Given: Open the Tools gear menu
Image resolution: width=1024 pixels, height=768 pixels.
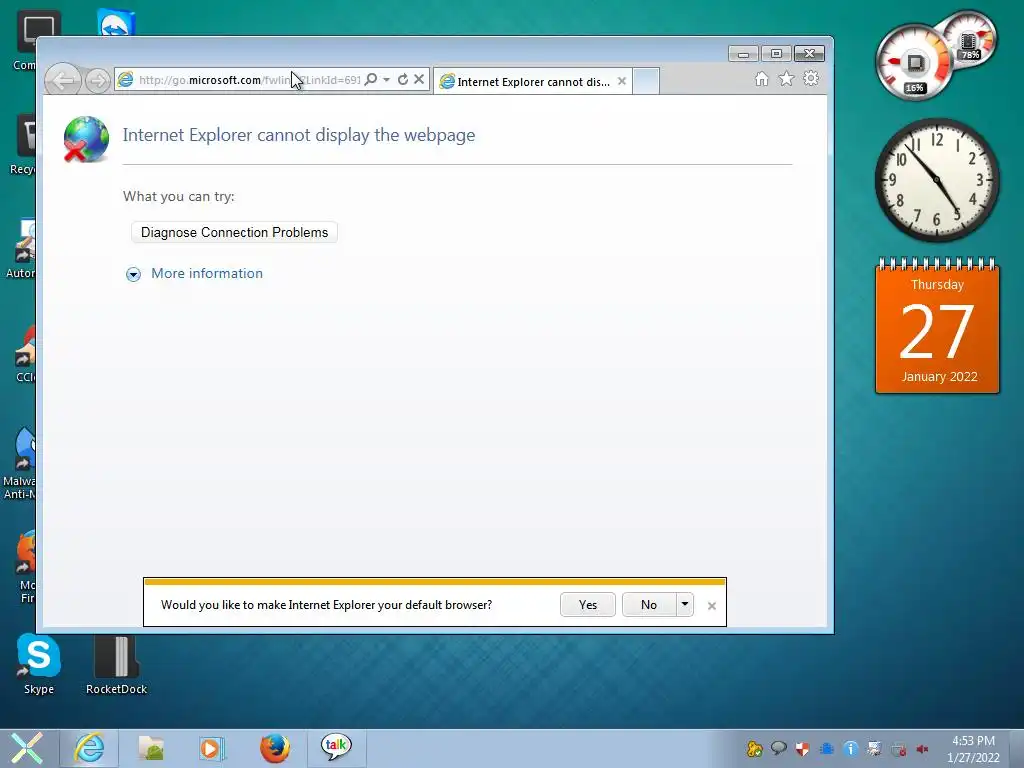Looking at the screenshot, I should point(811,79).
